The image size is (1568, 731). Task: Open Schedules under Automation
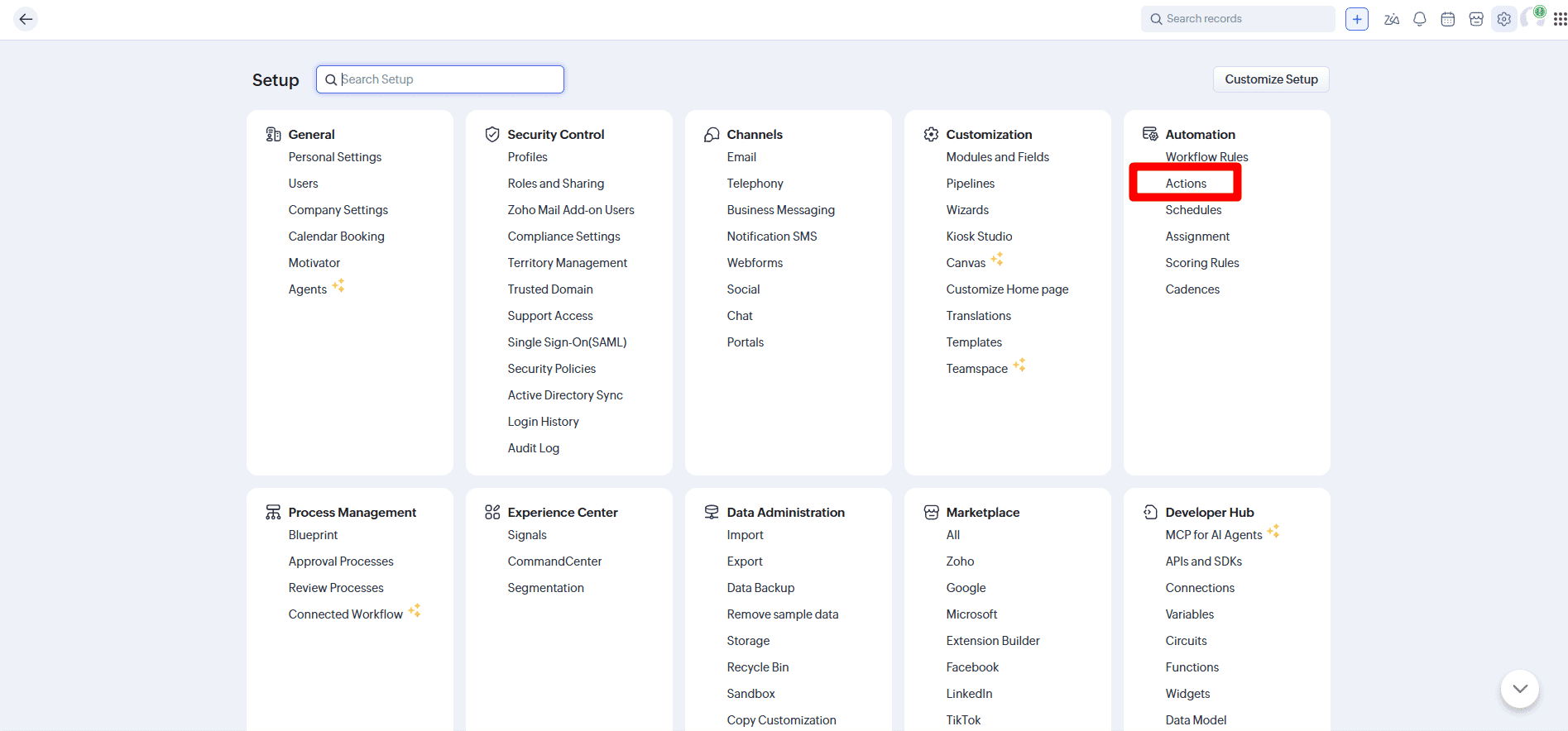point(1193,210)
